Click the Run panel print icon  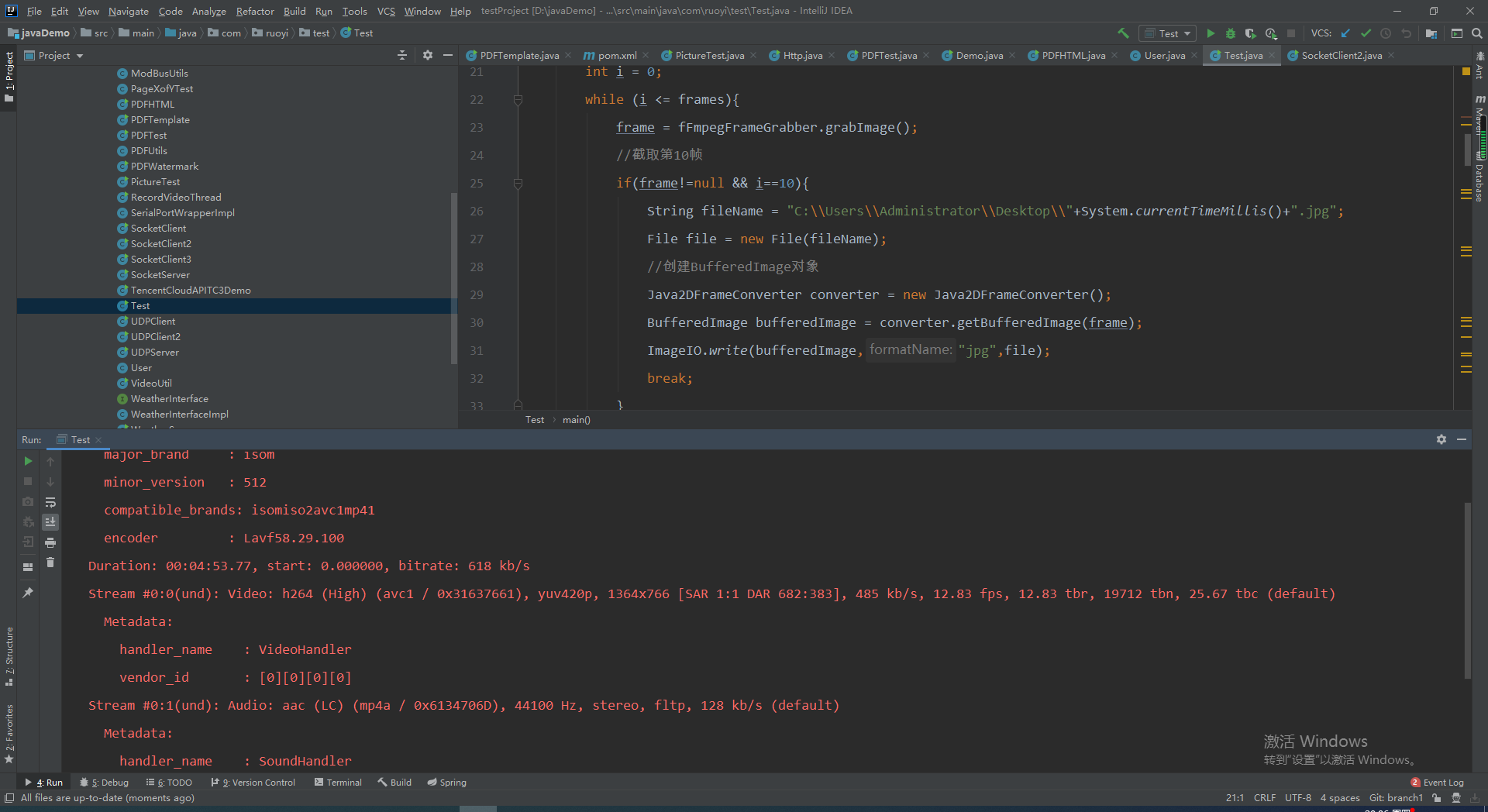coord(50,542)
